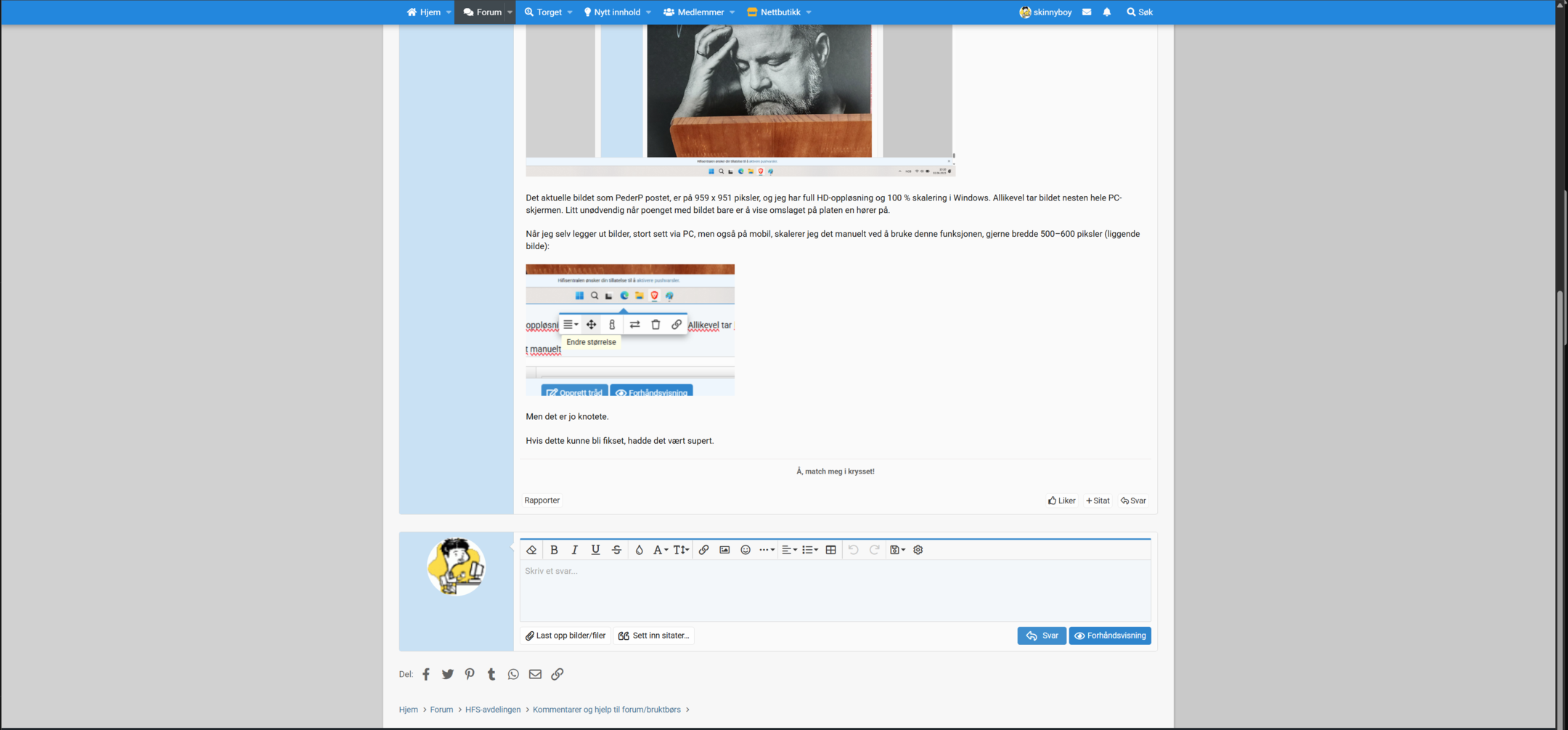The height and width of the screenshot is (730, 1568).
Task: Click 'Last opp bilder/filer' upload button
Action: [565, 636]
